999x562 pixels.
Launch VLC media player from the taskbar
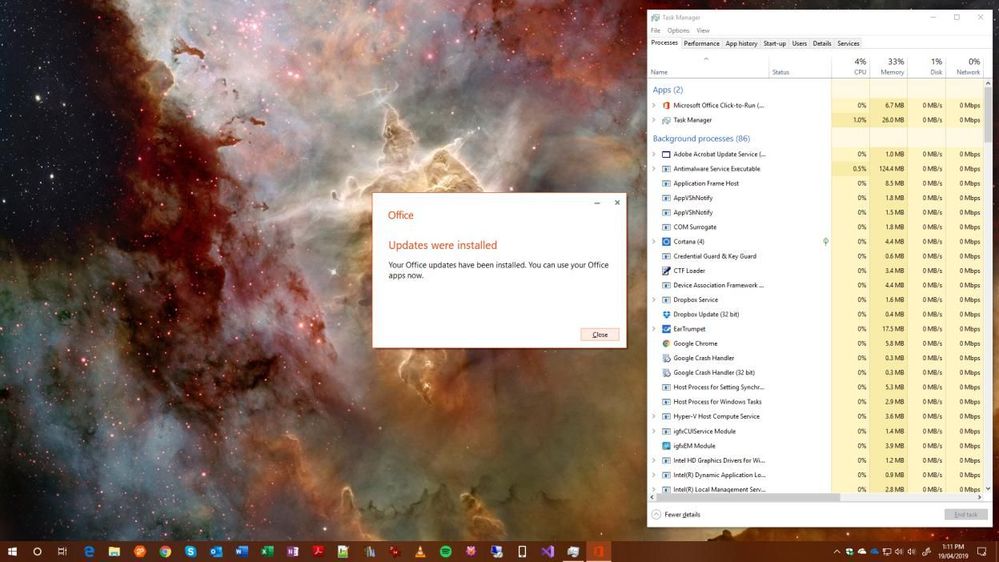click(420, 551)
